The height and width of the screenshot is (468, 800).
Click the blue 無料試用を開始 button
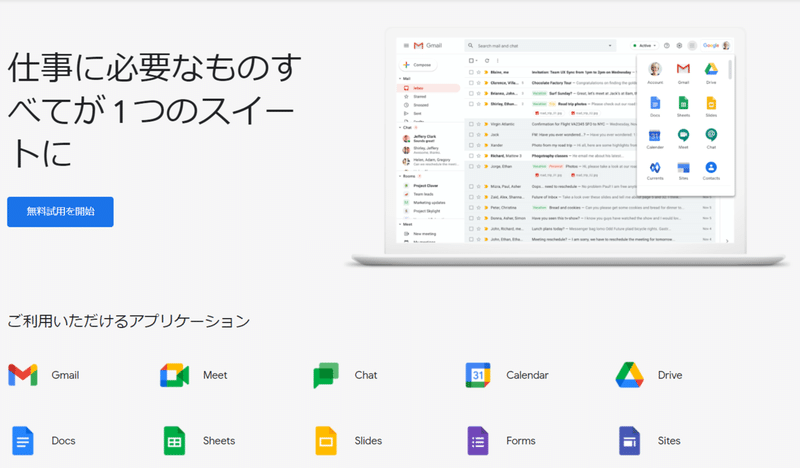coord(60,212)
